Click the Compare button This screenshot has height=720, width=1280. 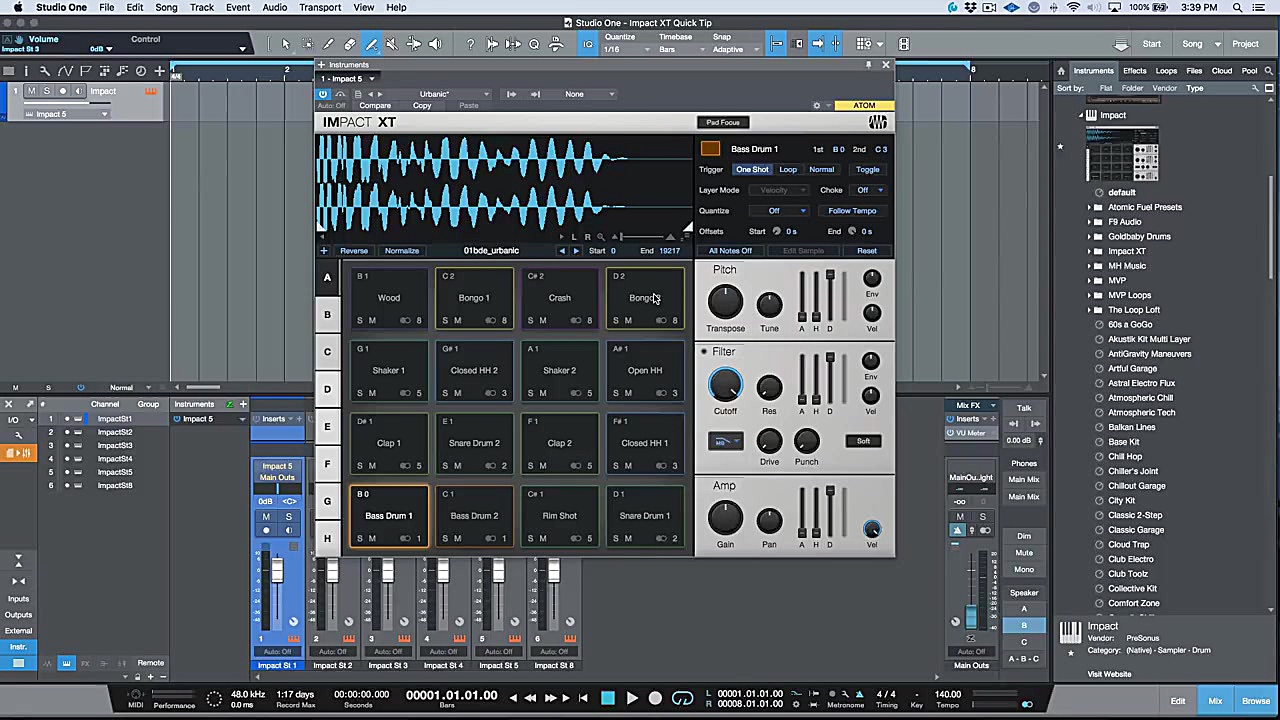[x=375, y=106]
